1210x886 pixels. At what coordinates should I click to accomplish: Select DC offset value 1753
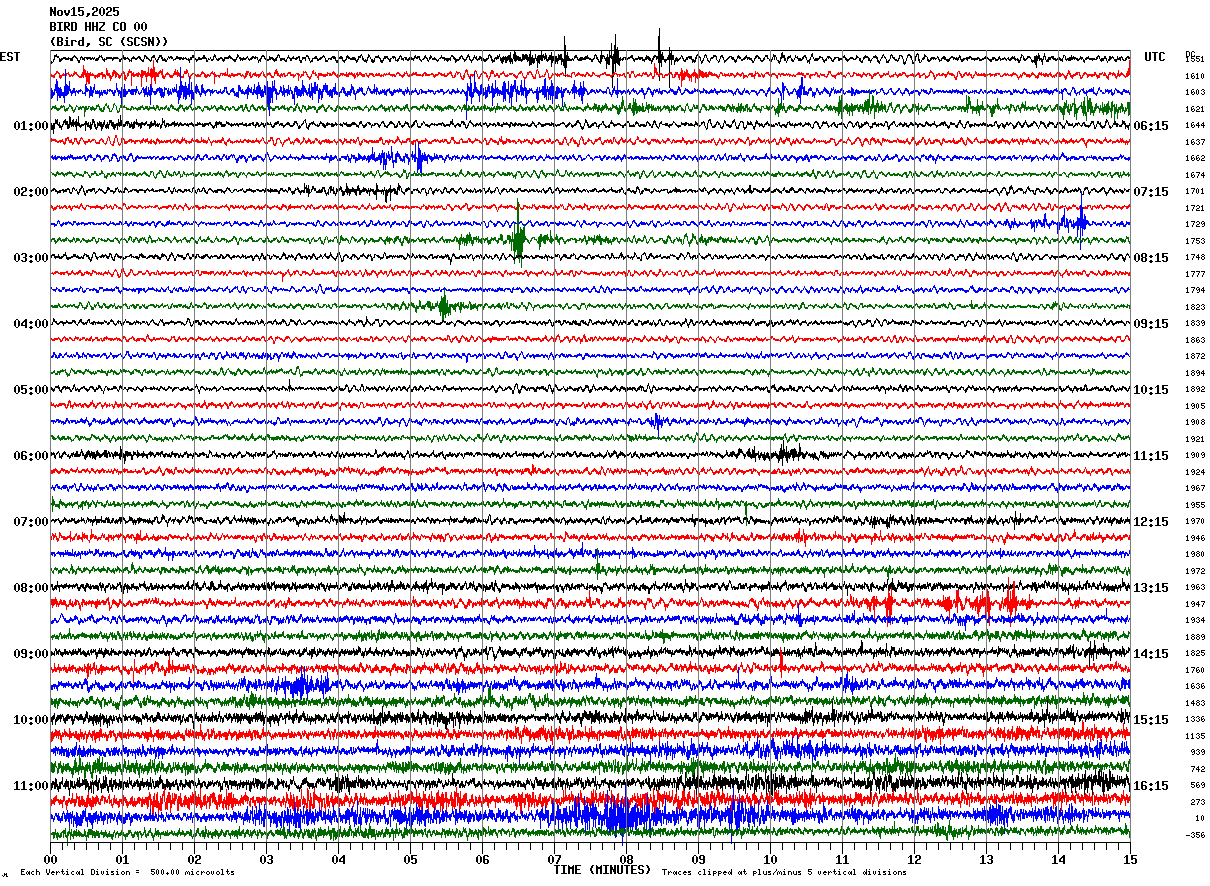click(x=1195, y=241)
